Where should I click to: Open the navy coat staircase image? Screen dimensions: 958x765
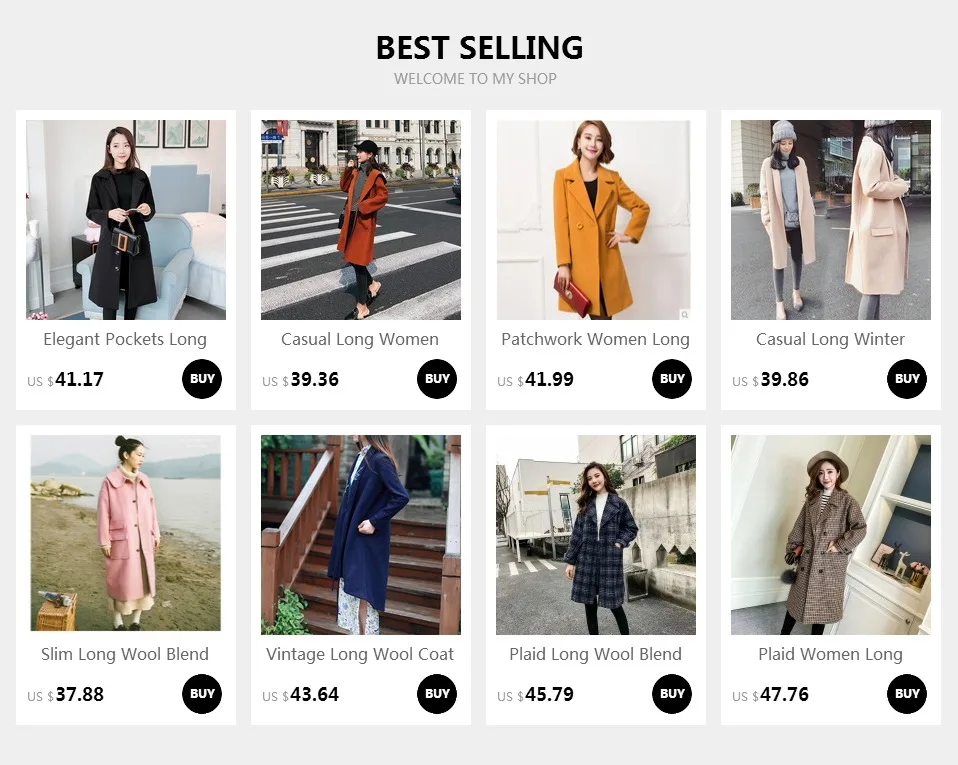pos(360,535)
